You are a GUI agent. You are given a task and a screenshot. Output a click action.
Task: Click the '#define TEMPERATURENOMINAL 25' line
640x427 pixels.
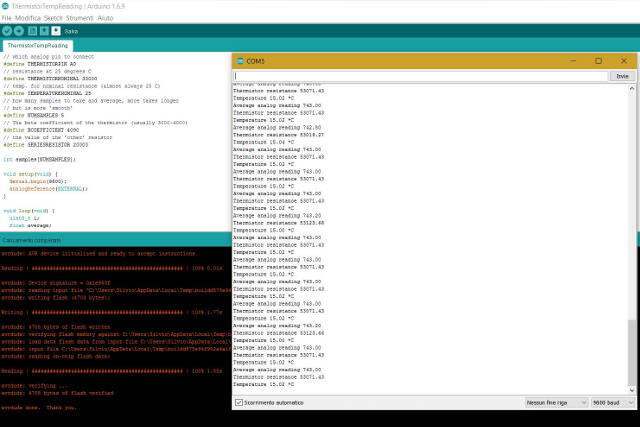point(47,93)
